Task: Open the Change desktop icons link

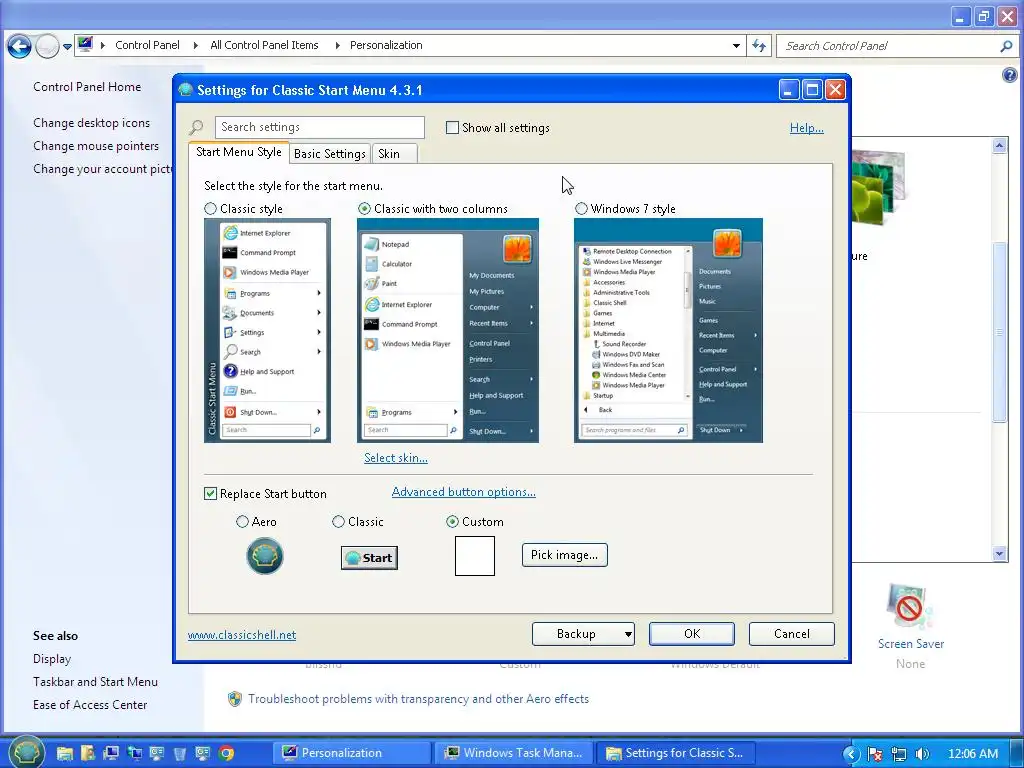Action: (91, 123)
